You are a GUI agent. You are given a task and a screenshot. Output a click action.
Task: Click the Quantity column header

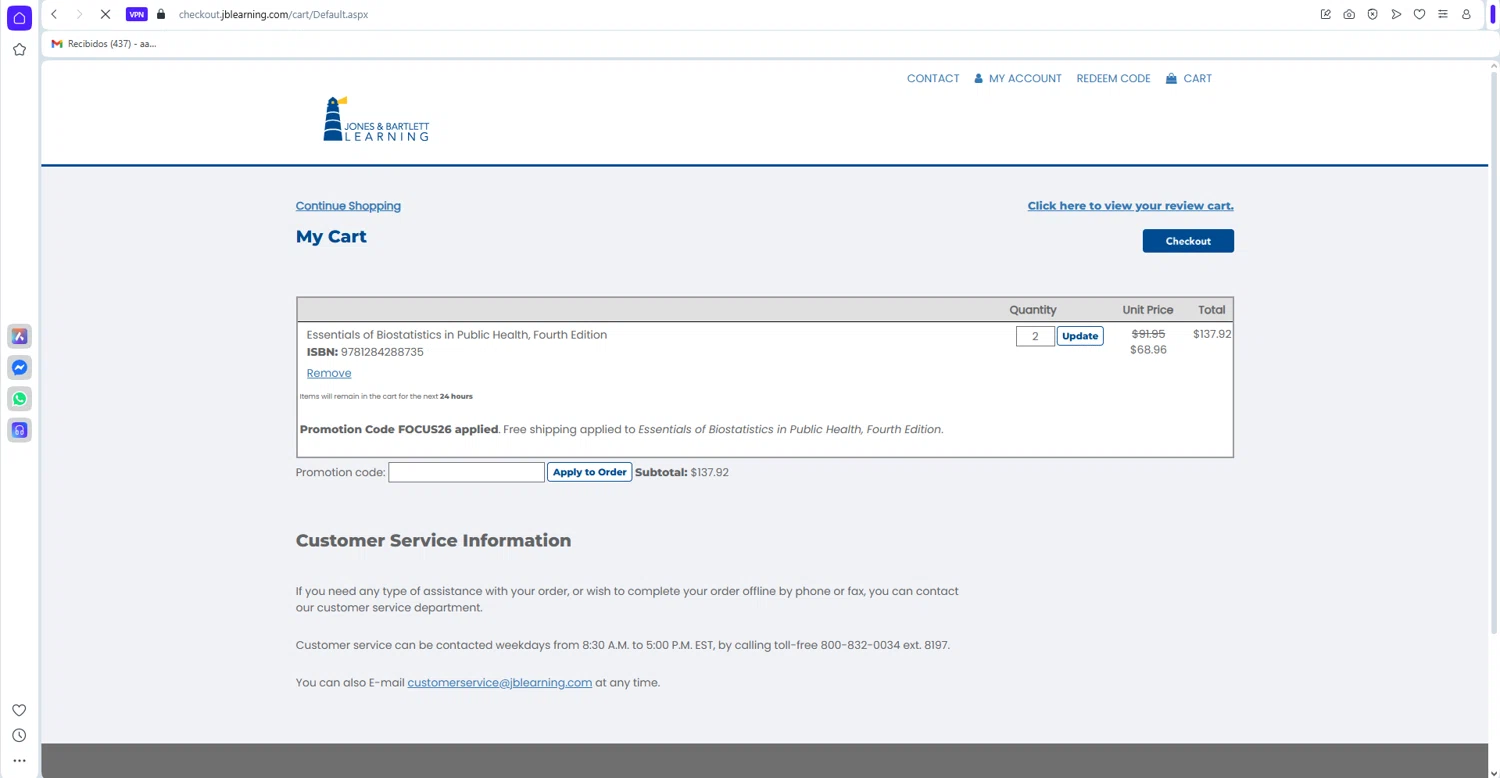(x=1033, y=310)
